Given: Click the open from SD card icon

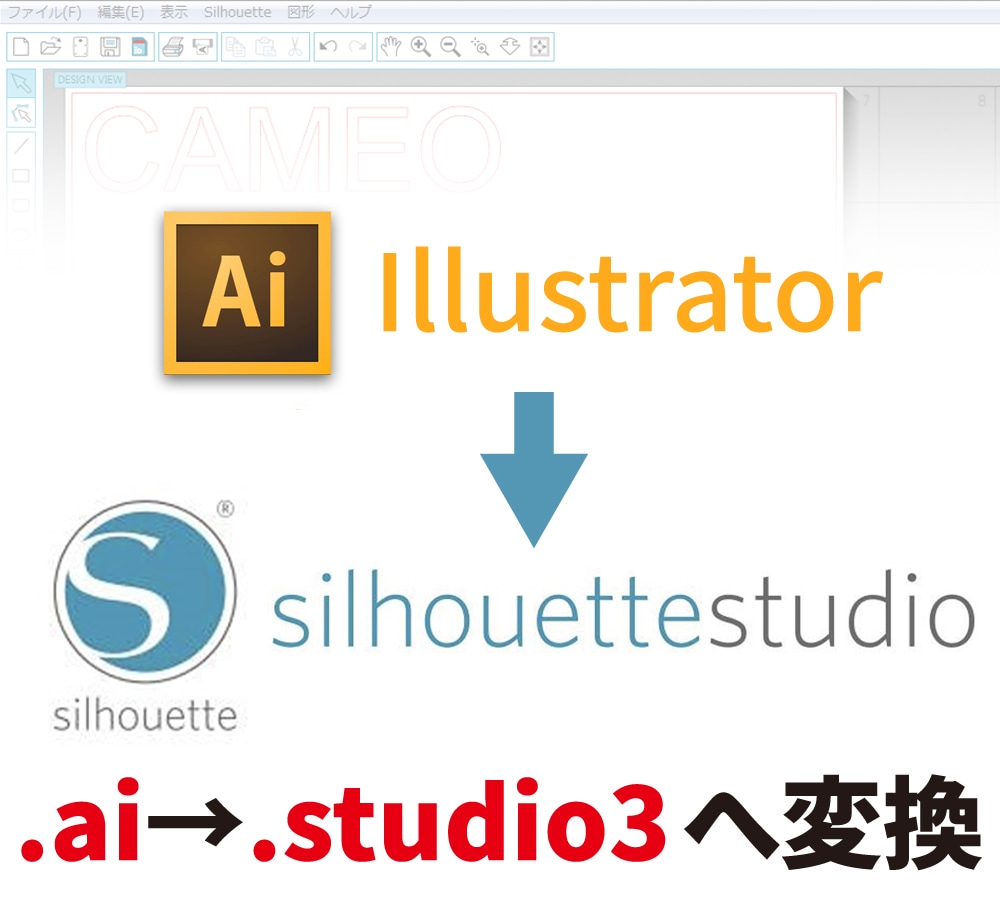Looking at the screenshot, I should [x=80, y=47].
